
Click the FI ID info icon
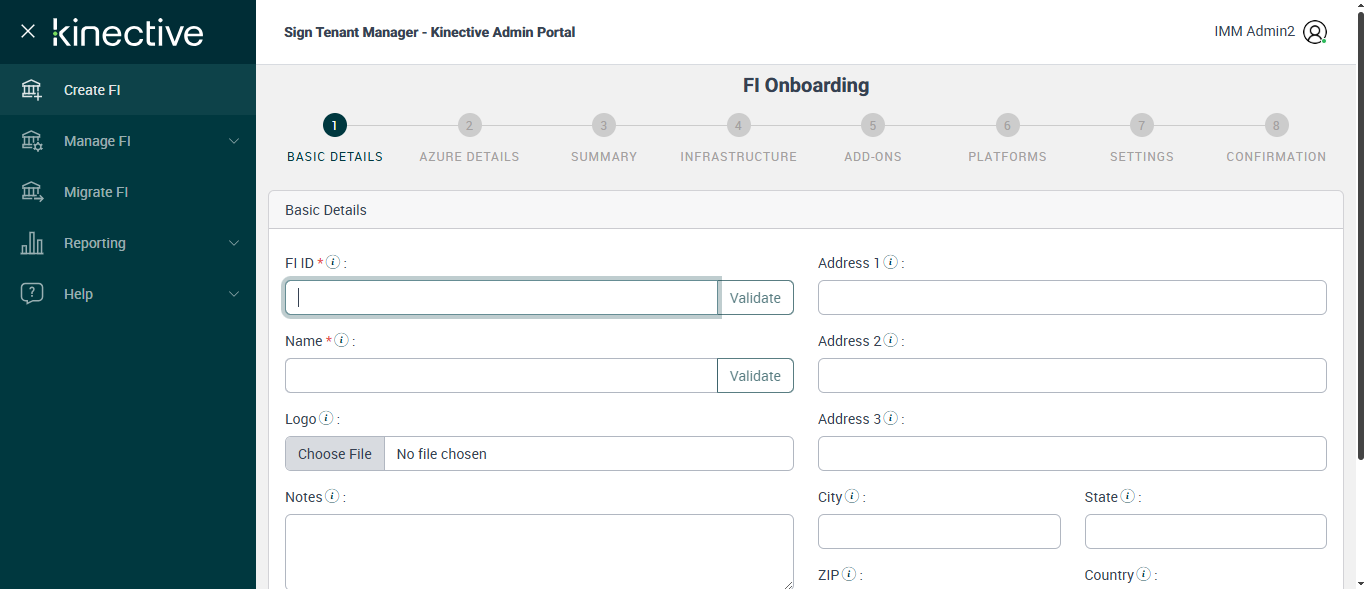[x=334, y=263]
